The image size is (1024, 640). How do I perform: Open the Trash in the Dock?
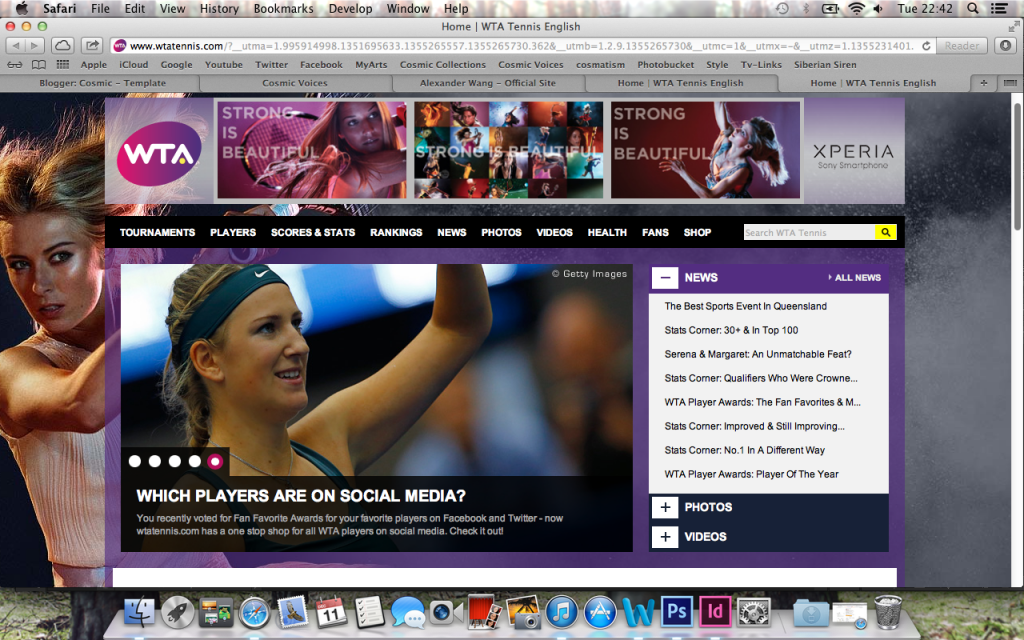[x=888, y=613]
